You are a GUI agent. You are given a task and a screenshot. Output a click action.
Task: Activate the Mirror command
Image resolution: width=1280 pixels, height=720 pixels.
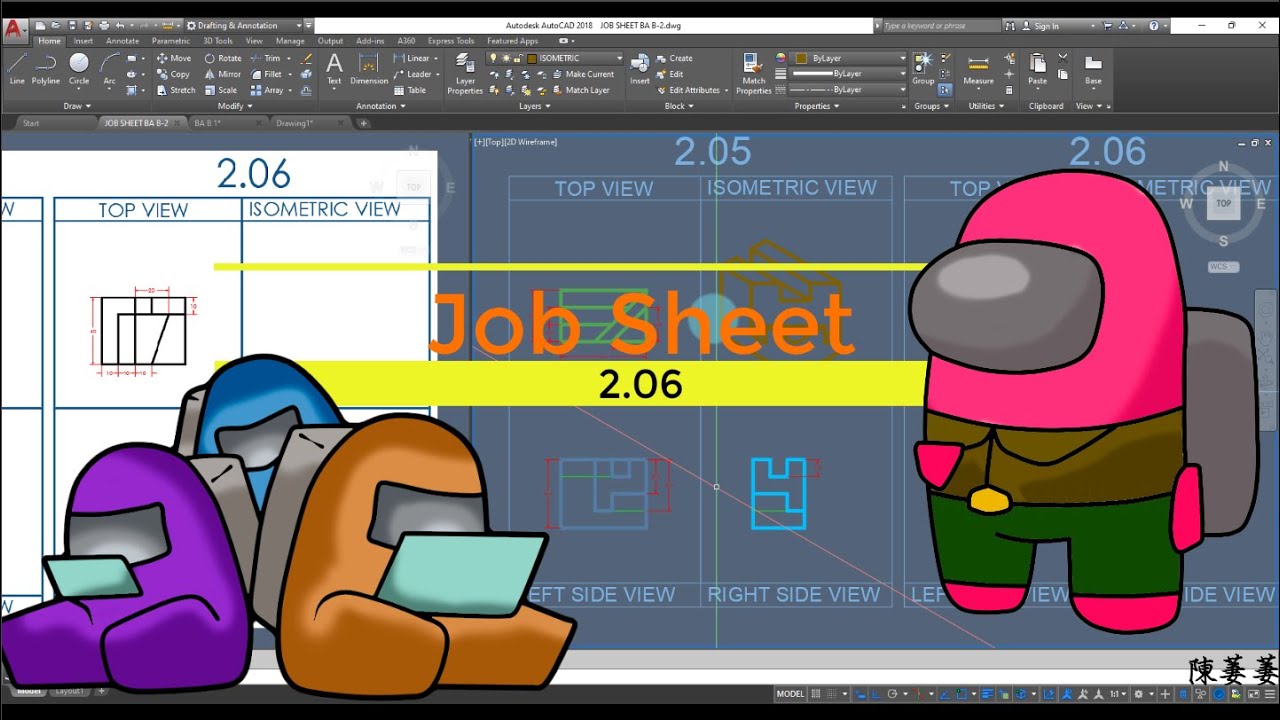tap(223, 74)
